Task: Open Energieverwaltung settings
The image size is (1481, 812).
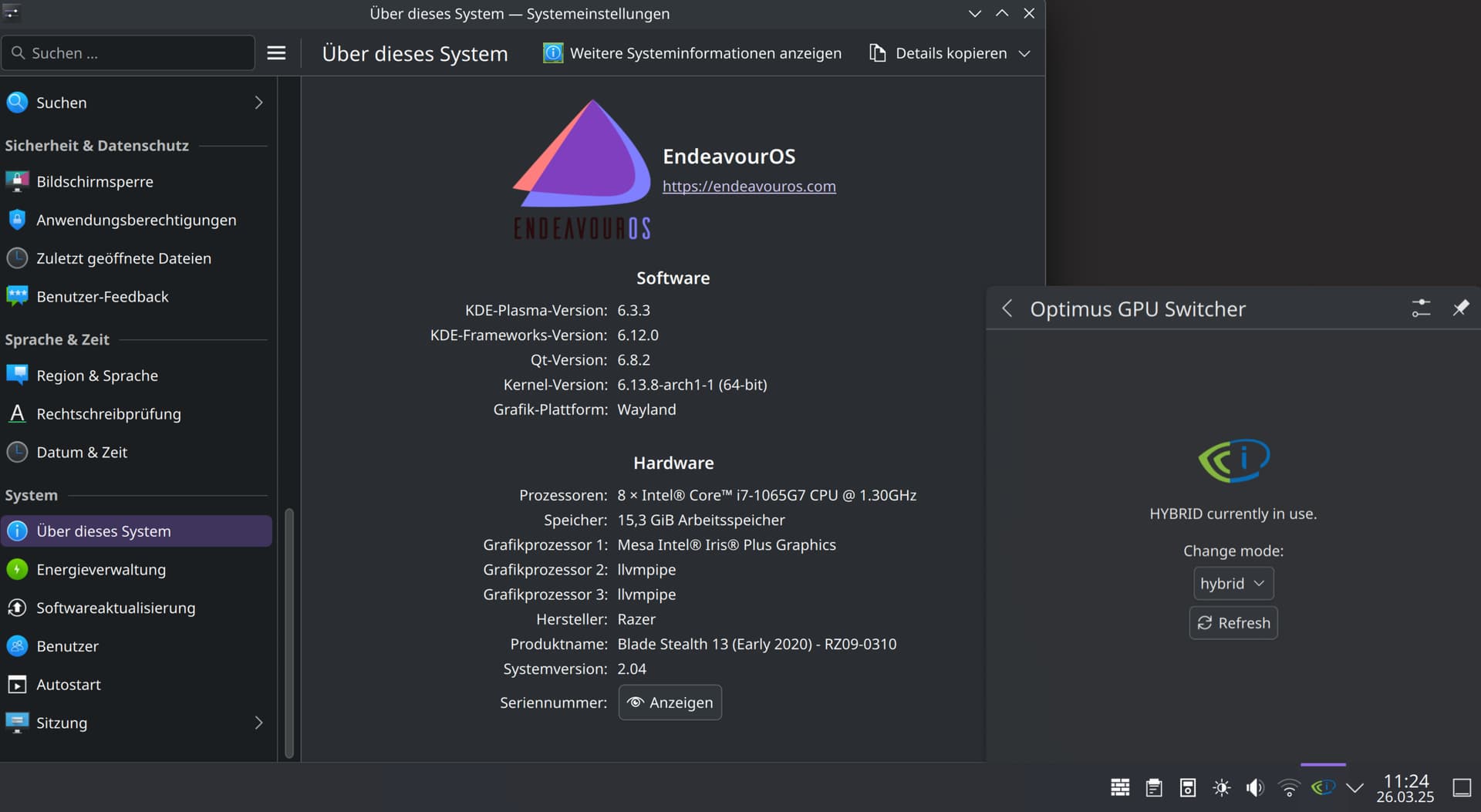Action: pyautogui.click(x=136, y=570)
